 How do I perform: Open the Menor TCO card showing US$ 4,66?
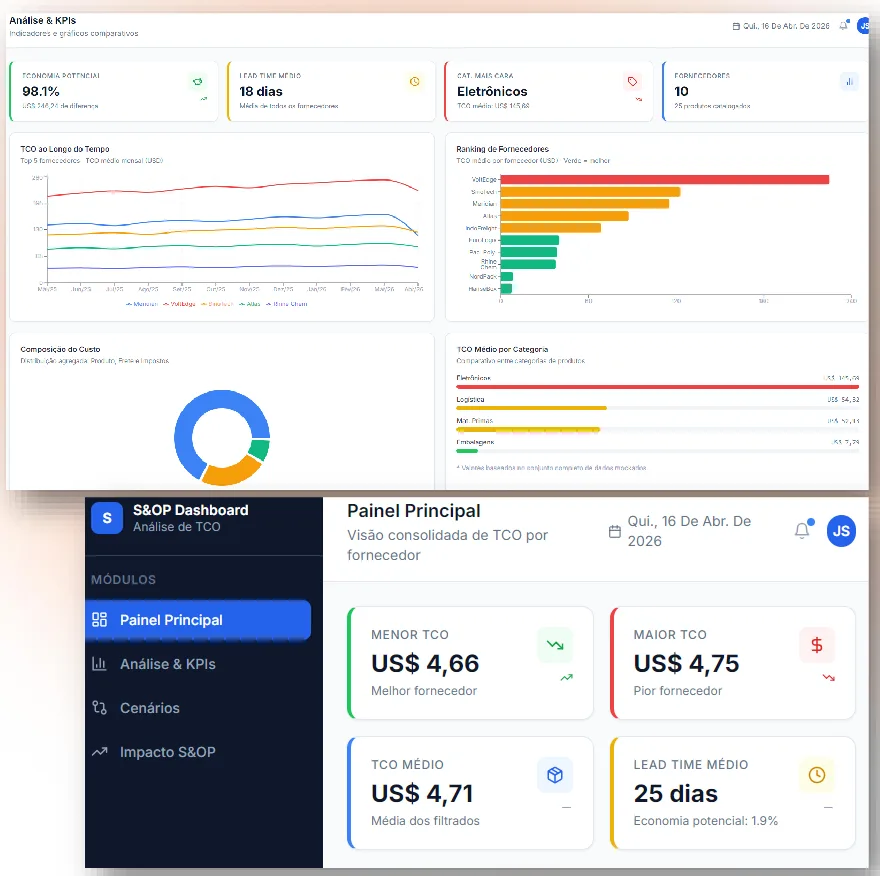(470, 663)
